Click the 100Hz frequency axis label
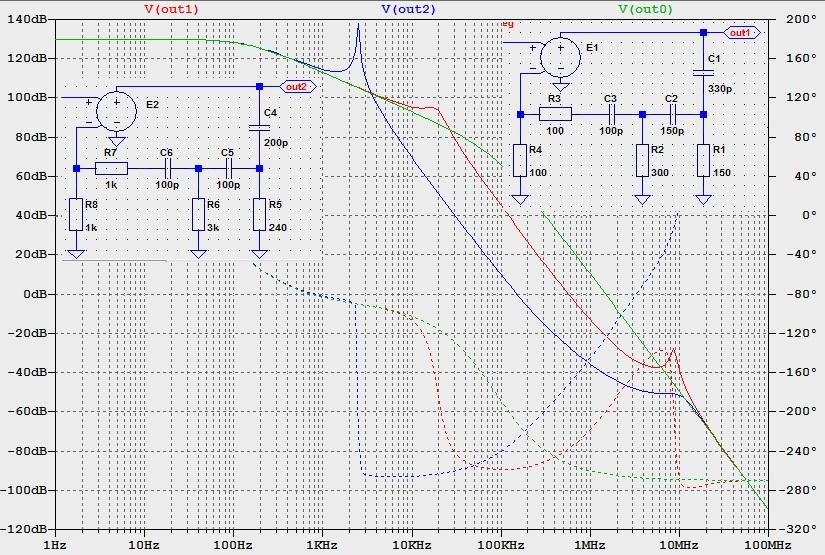This screenshot has width=825, height=555. click(233, 545)
